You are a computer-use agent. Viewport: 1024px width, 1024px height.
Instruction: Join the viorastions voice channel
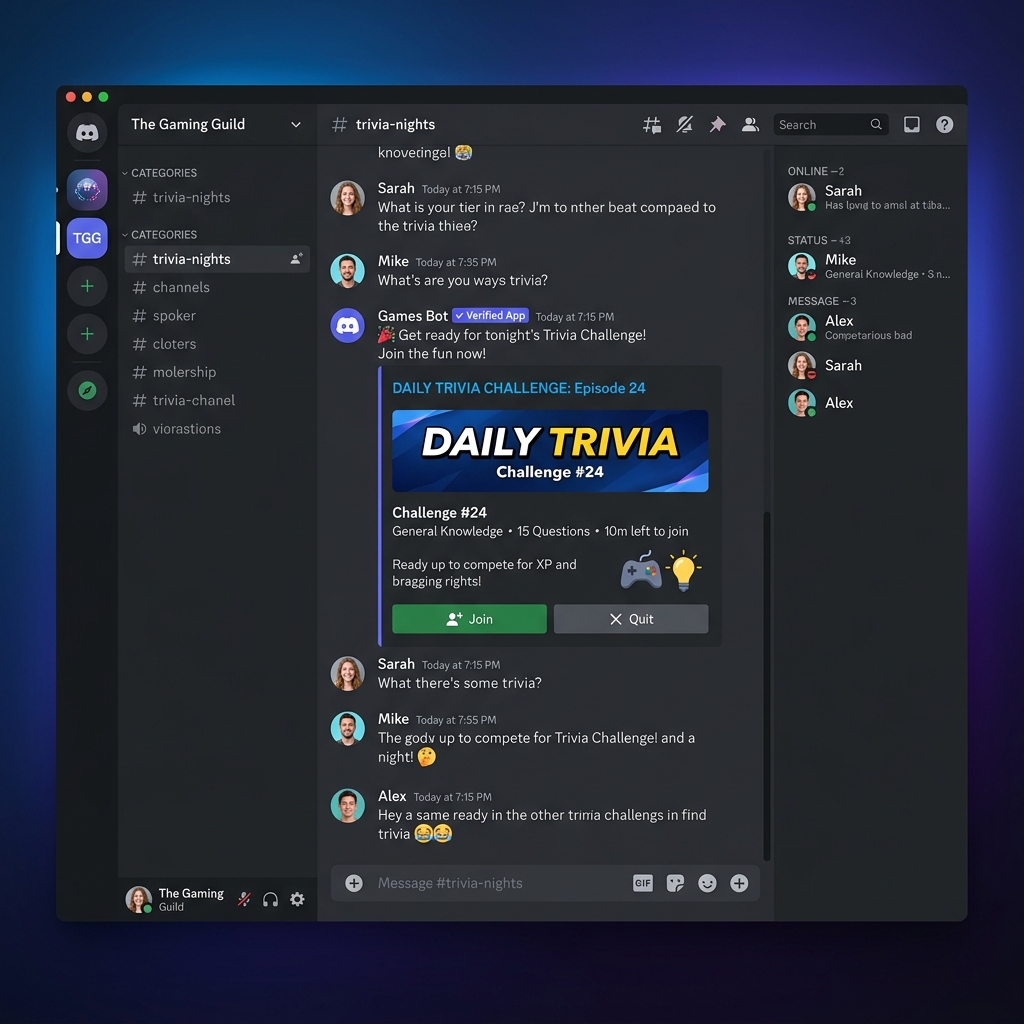pyautogui.click(x=217, y=428)
